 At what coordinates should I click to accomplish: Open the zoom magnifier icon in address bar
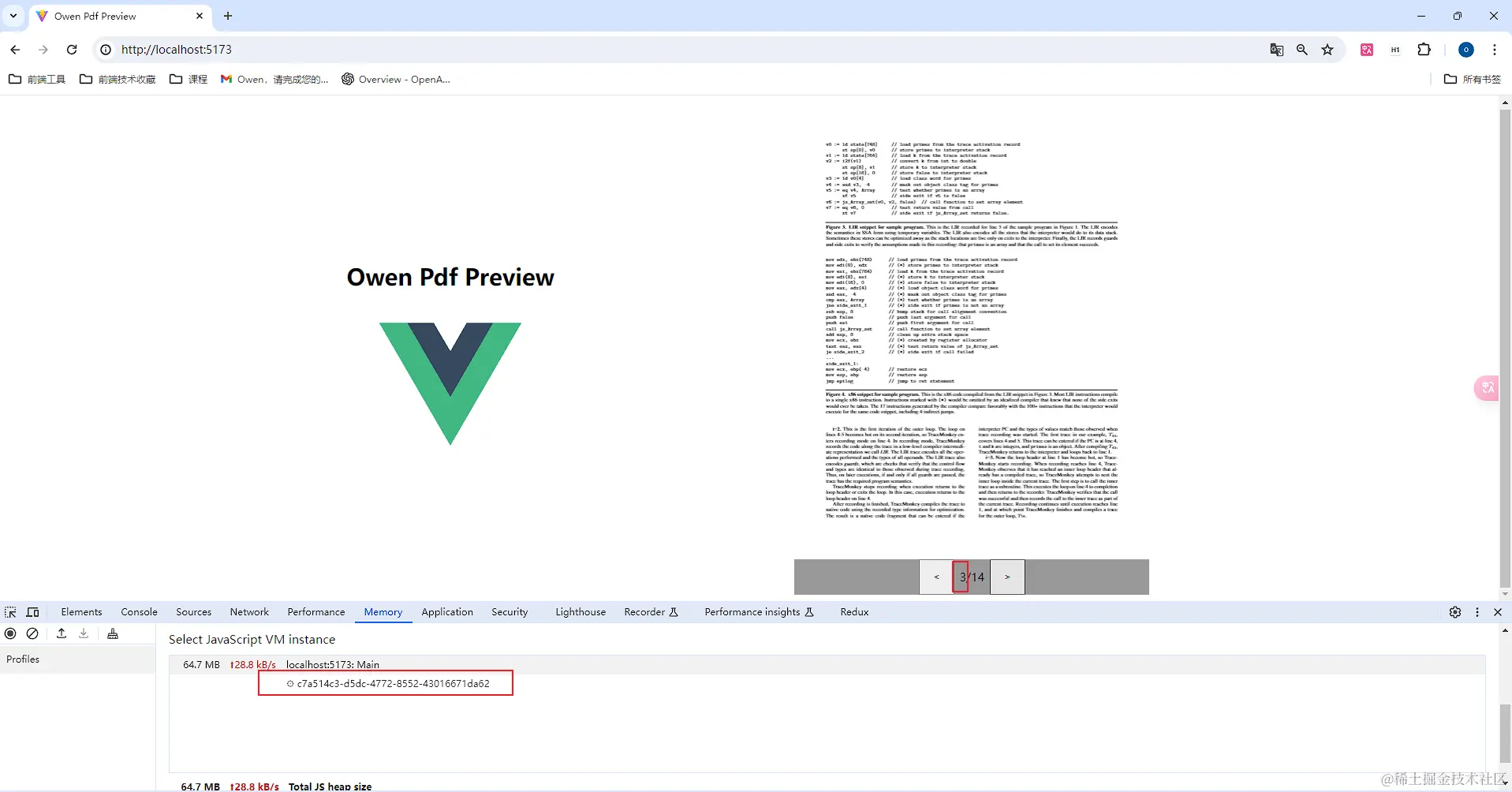[x=1302, y=50]
